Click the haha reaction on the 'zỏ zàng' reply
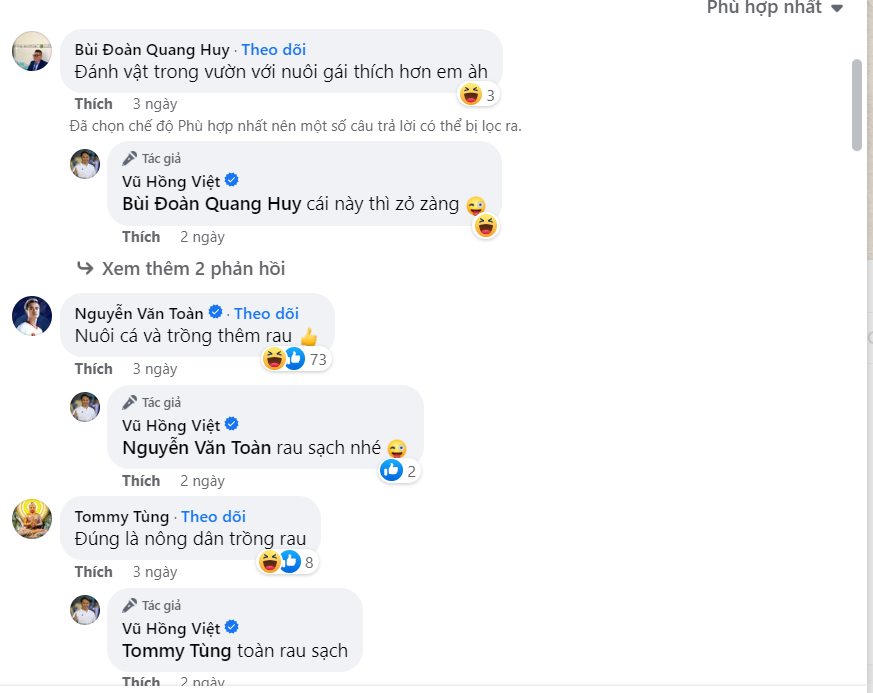Viewport: 873px width, 693px height. pos(486,227)
